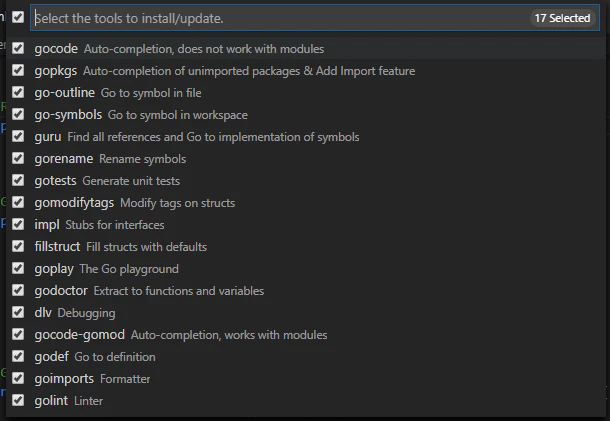The width and height of the screenshot is (610, 421).
Task: Click the 17 Selected badge
Action: [562, 18]
